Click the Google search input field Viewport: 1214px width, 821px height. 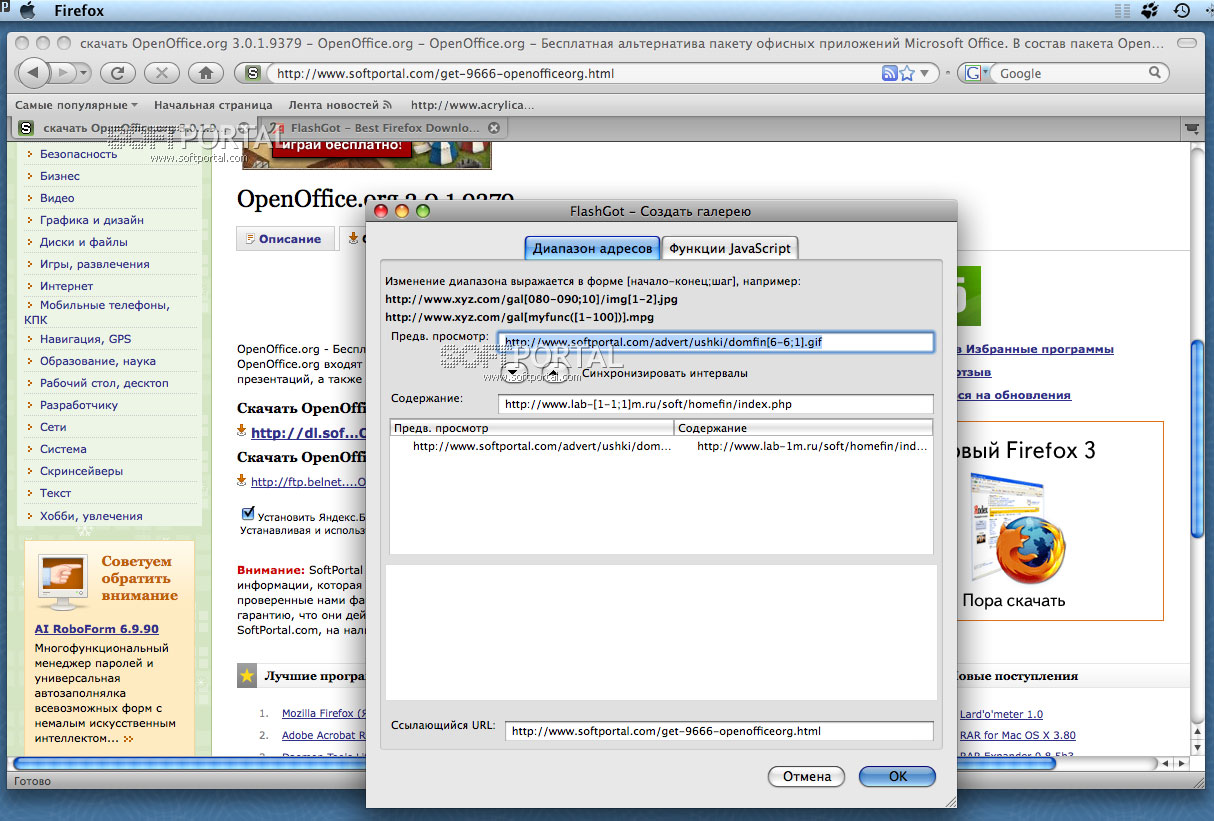click(x=1070, y=73)
